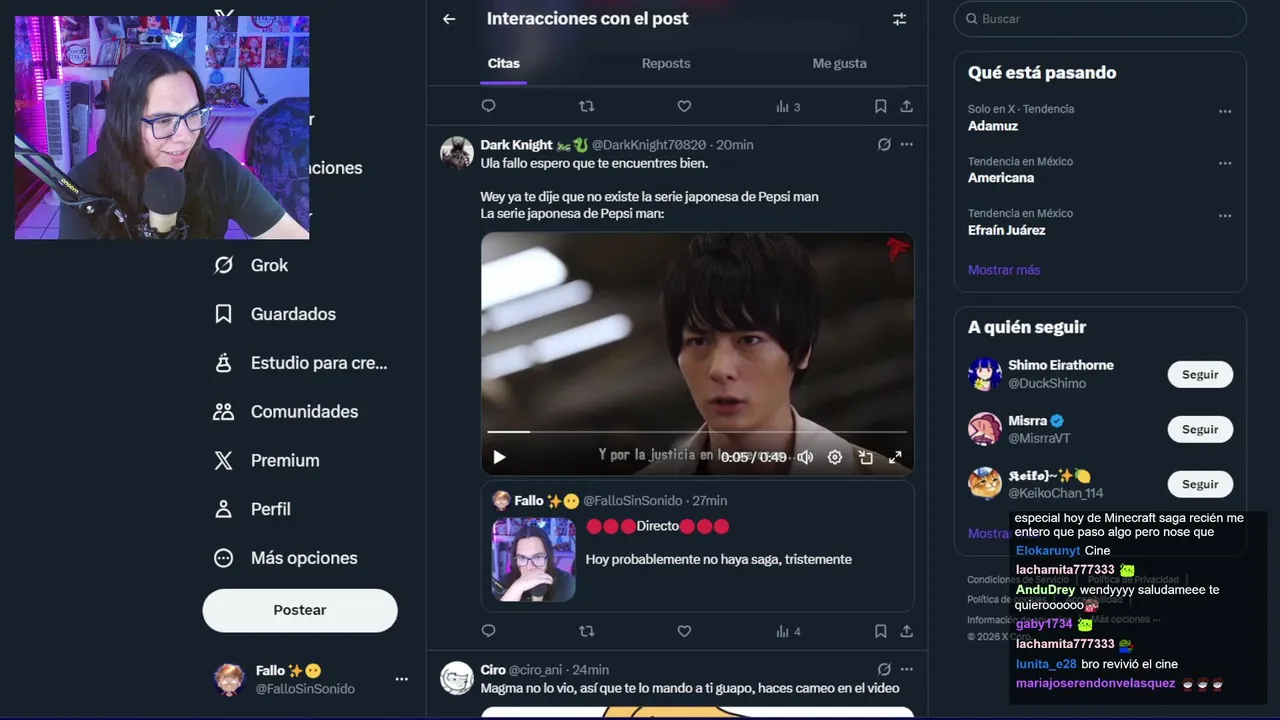Switch to the Me gusta tab
Screen dimensions: 1280x720
click(x=839, y=63)
